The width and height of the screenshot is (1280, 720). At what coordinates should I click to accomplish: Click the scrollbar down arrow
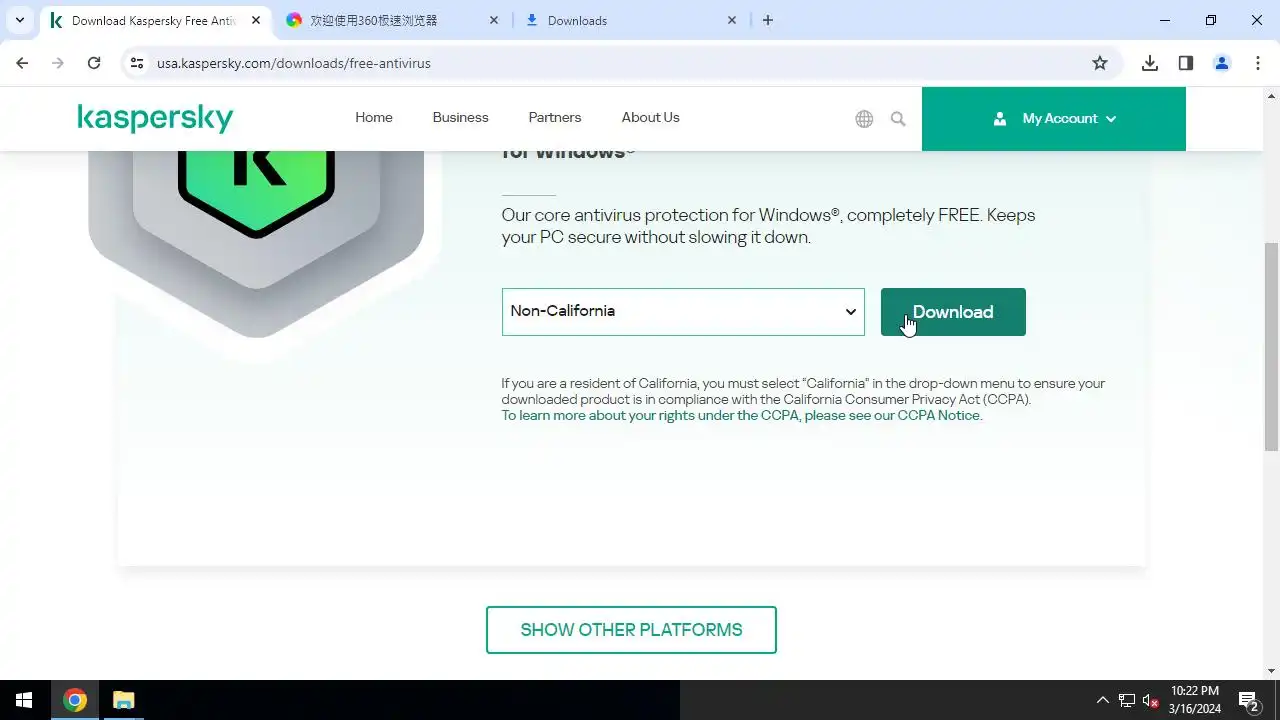(1271, 671)
